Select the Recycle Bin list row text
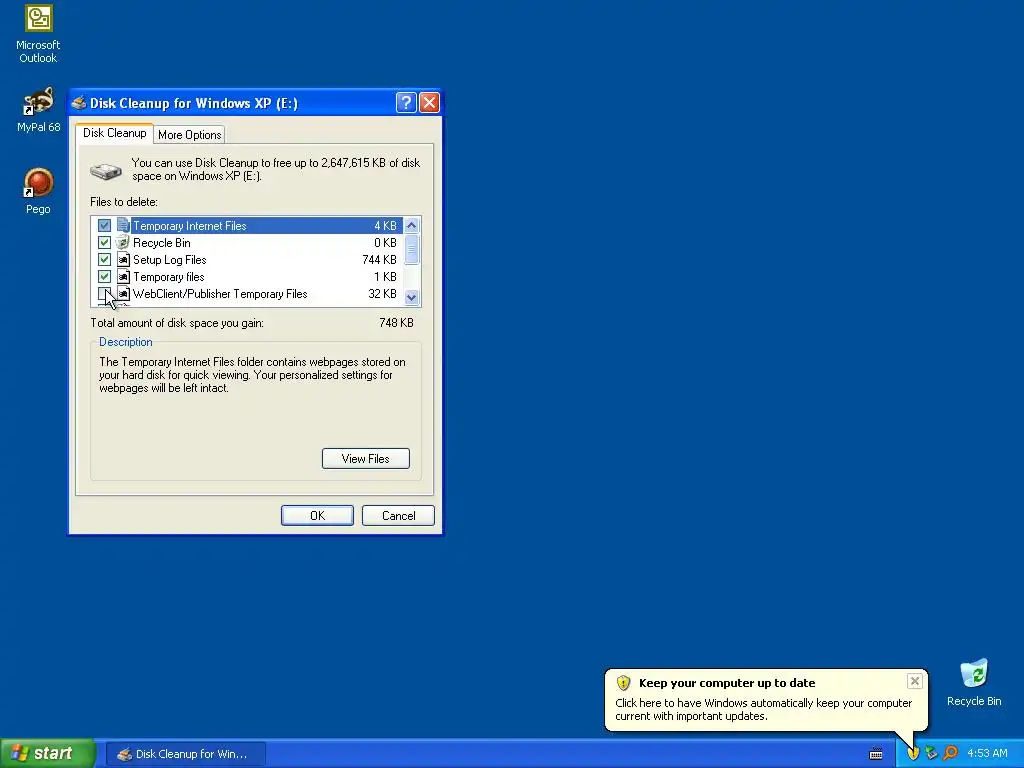The width and height of the screenshot is (1024, 768). (161, 242)
